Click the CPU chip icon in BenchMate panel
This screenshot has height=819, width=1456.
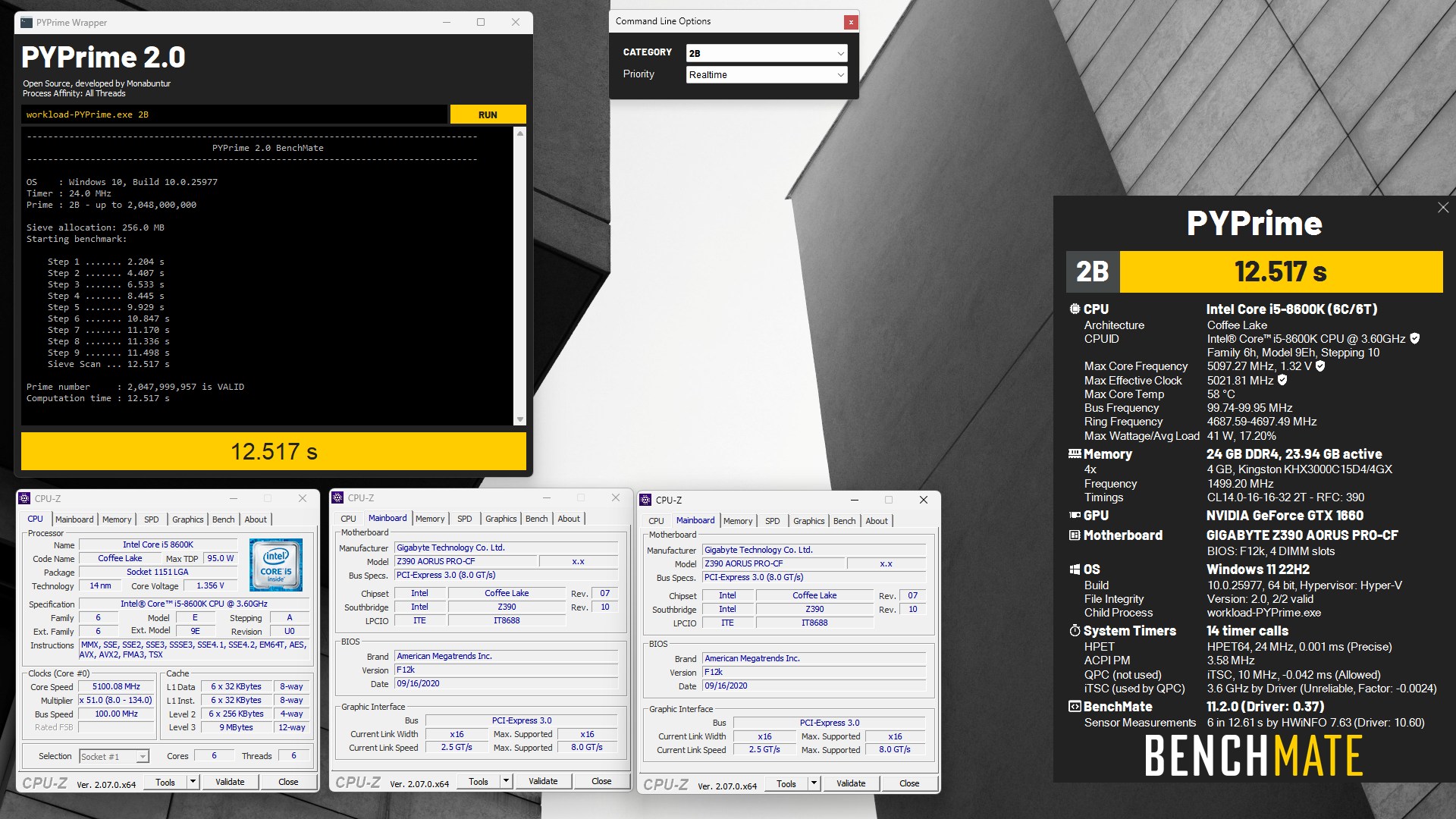[x=1075, y=309]
